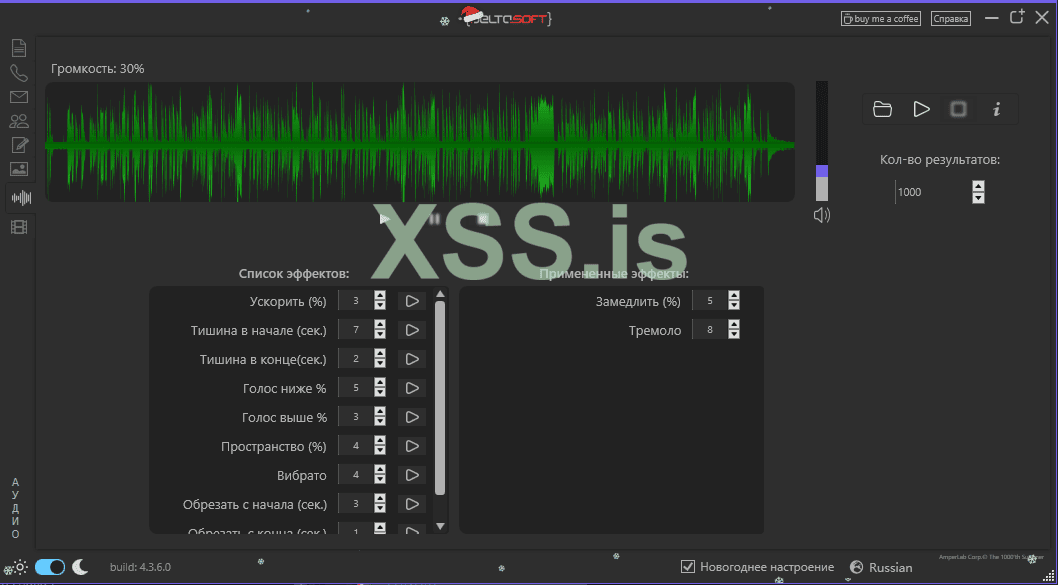The width and height of the screenshot is (1058, 585).
Task: Click inside the green waveform display
Action: 420,142
